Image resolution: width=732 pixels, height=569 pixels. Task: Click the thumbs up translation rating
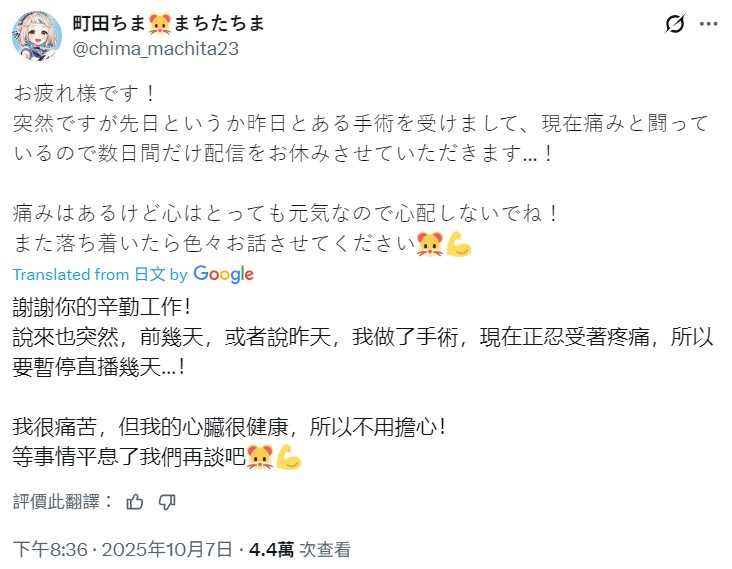[135, 502]
